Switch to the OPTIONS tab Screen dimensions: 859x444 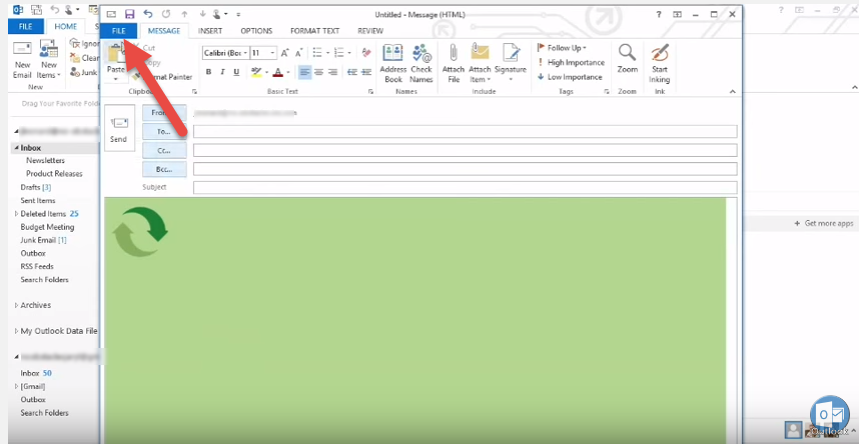click(256, 31)
